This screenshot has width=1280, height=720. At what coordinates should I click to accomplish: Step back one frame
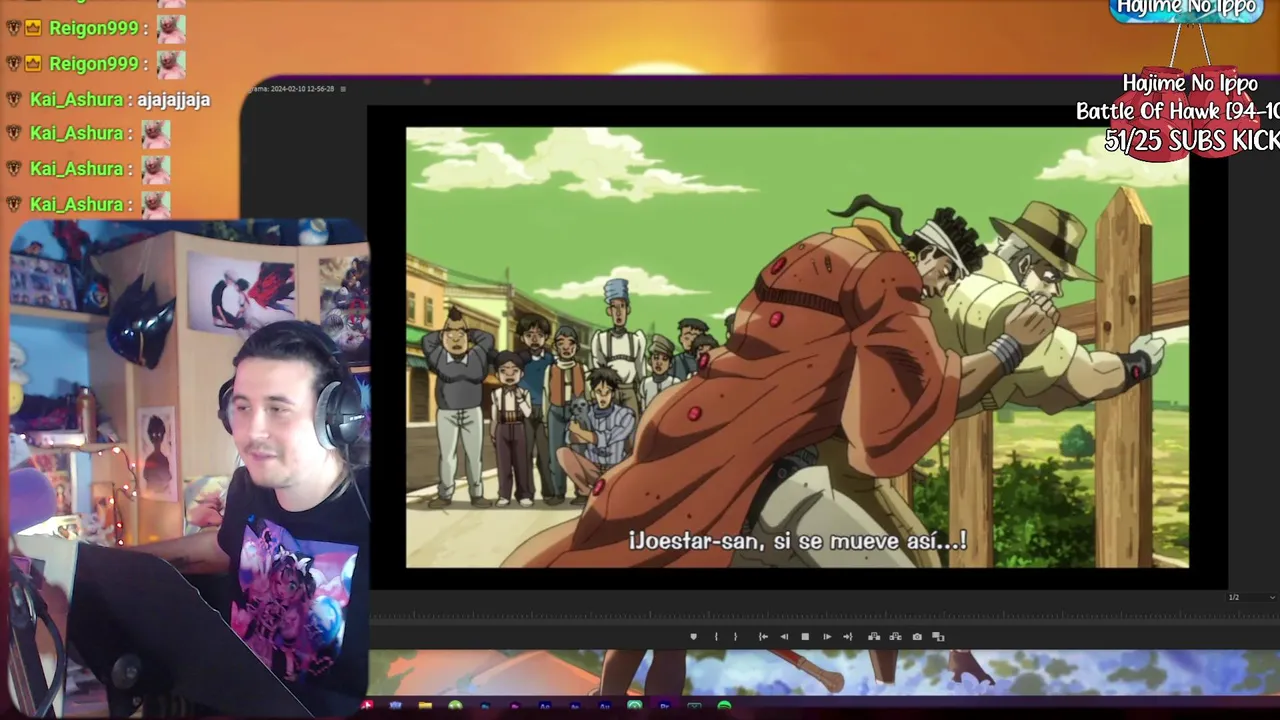(x=784, y=637)
